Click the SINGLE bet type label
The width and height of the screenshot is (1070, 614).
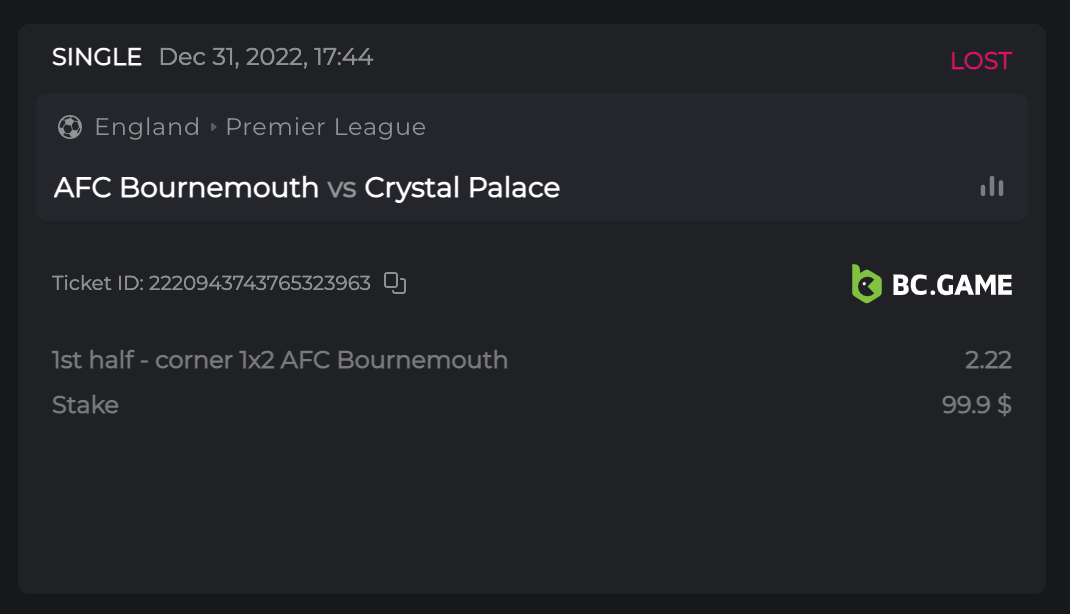pos(97,57)
